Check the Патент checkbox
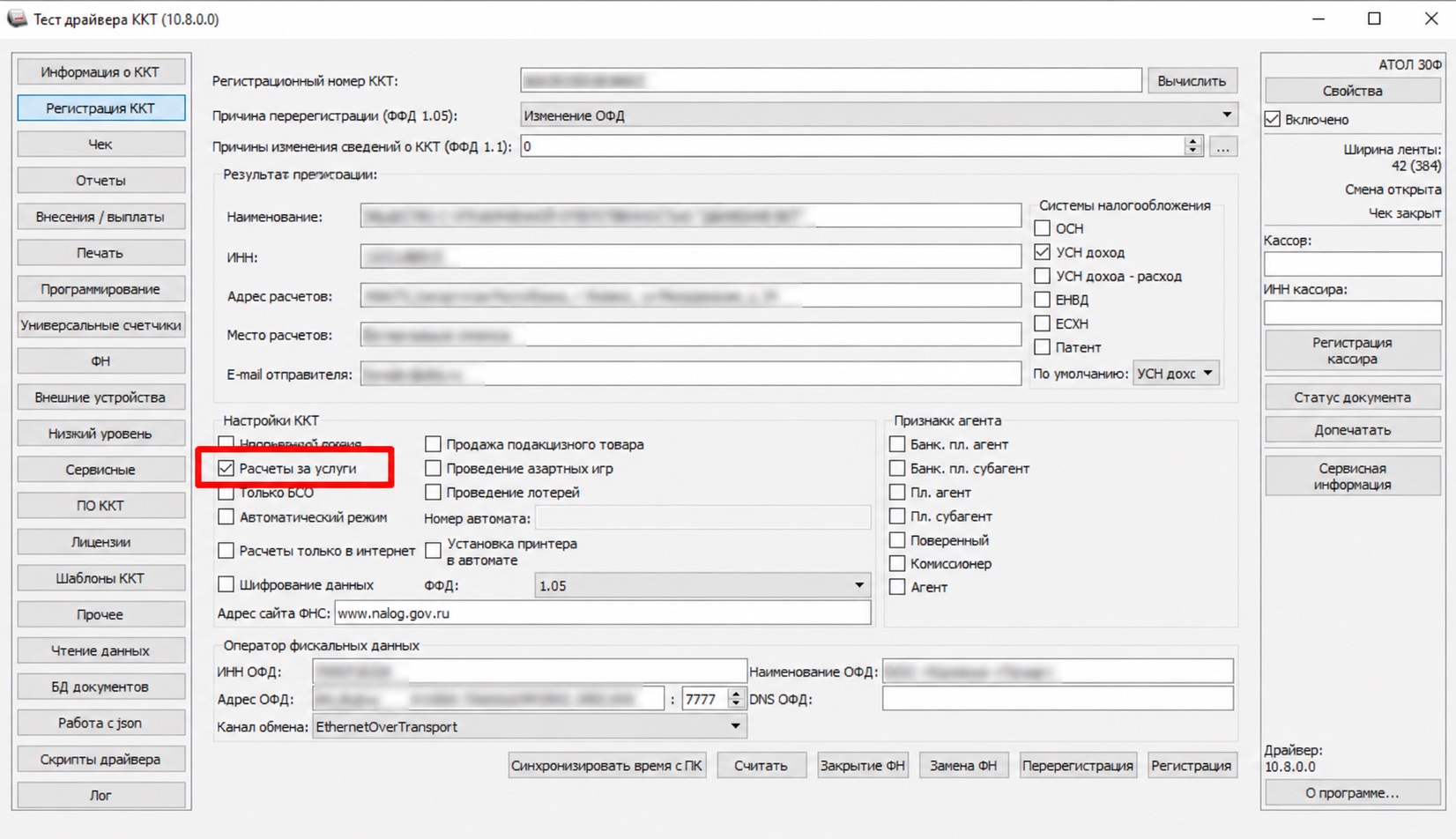The height and width of the screenshot is (839, 1456). pos(1043,347)
